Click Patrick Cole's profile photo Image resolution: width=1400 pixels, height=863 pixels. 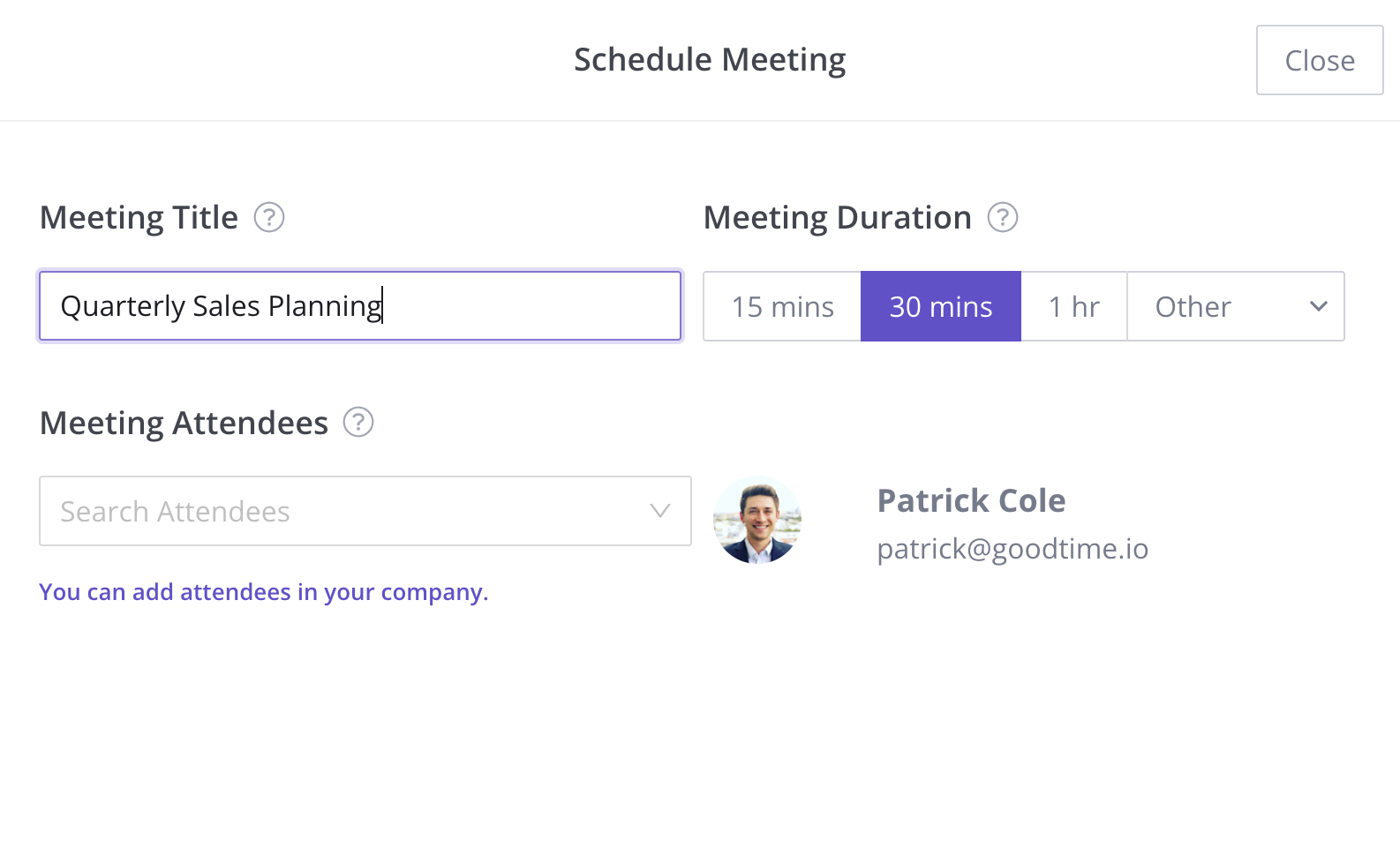point(757,521)
